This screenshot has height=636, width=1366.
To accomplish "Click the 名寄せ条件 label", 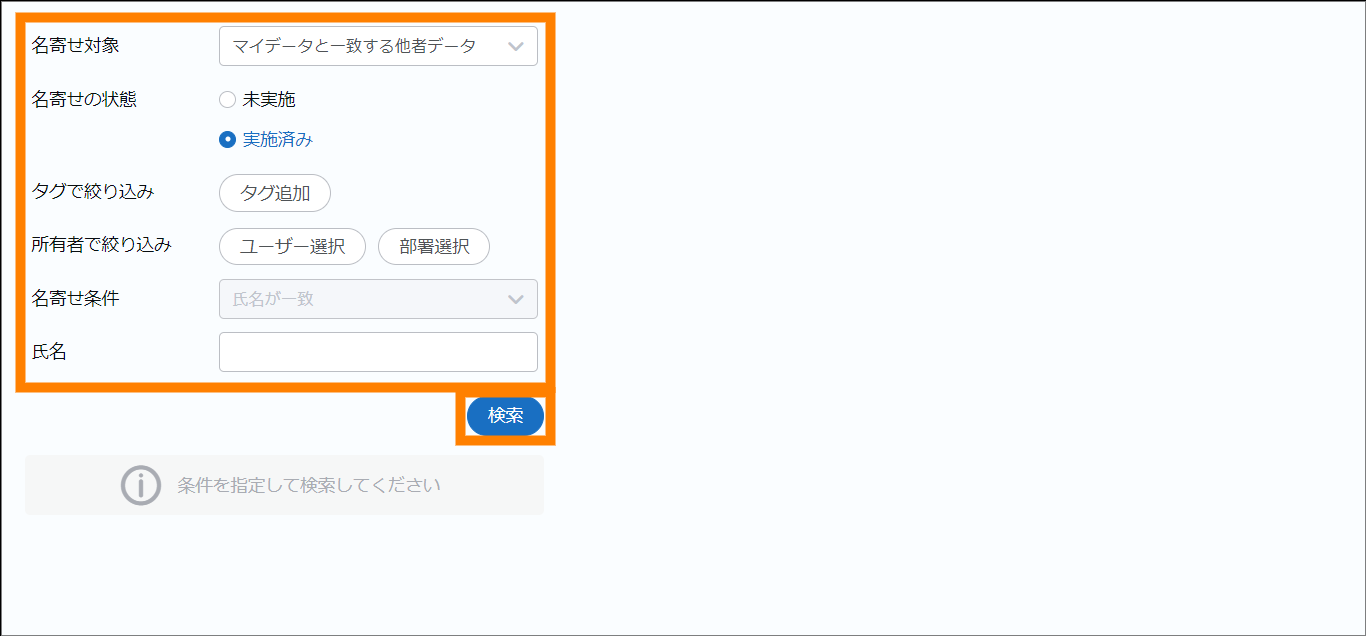I will [76, 298].
